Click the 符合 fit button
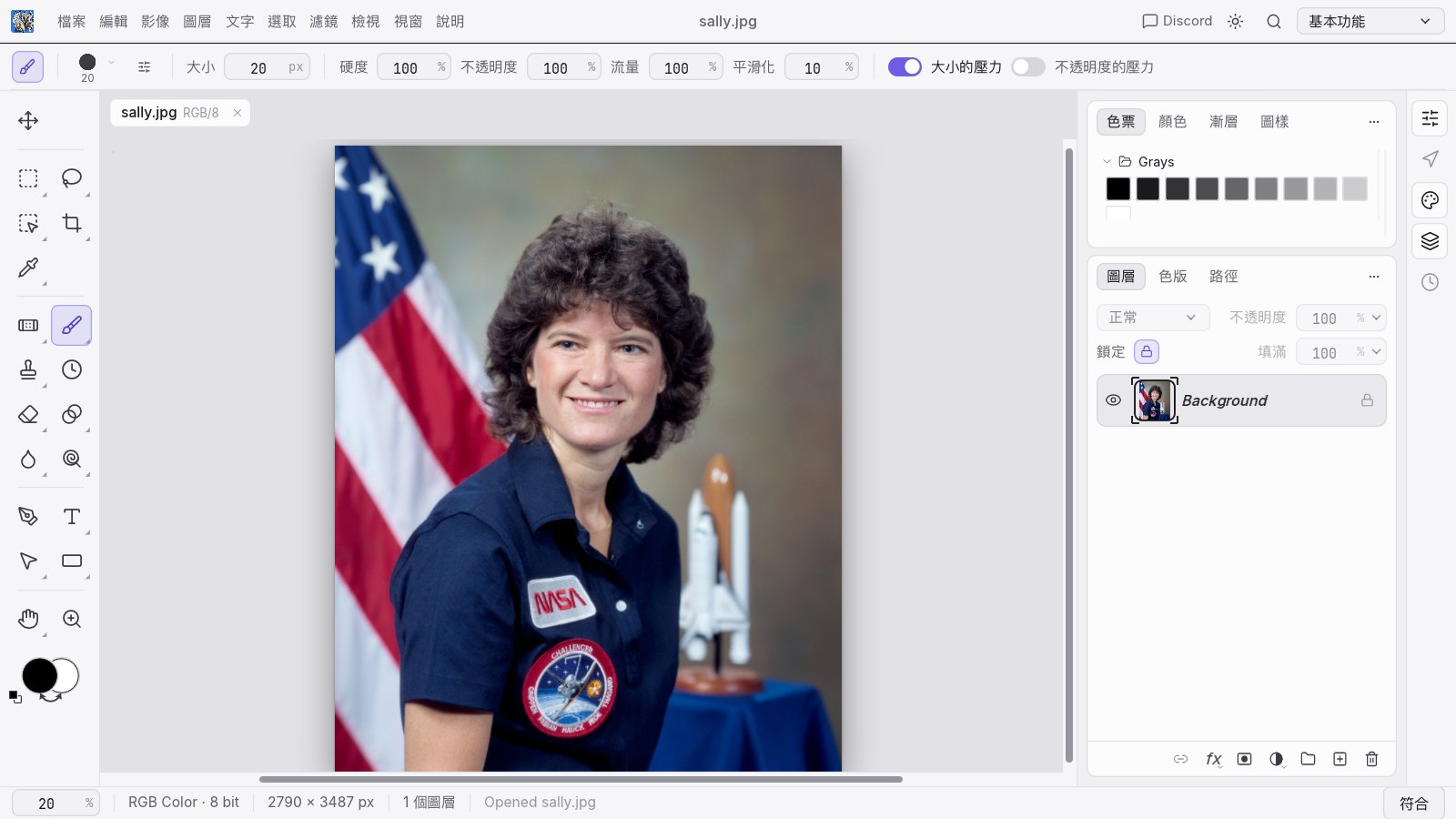The width and height of the screenshot is (1456, 819). [x=1414, y=804]
